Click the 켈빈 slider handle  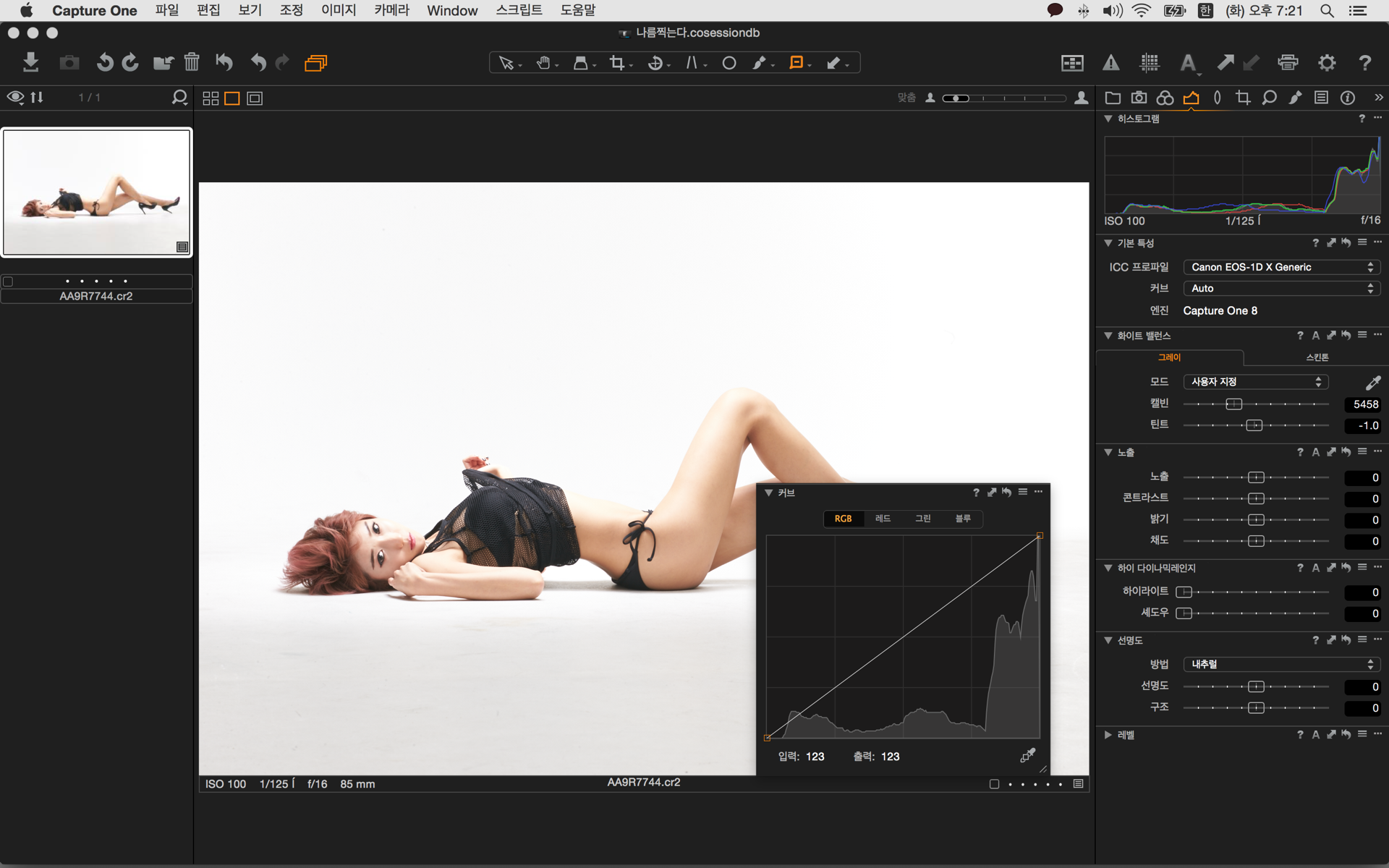[x=1234, y=404]
